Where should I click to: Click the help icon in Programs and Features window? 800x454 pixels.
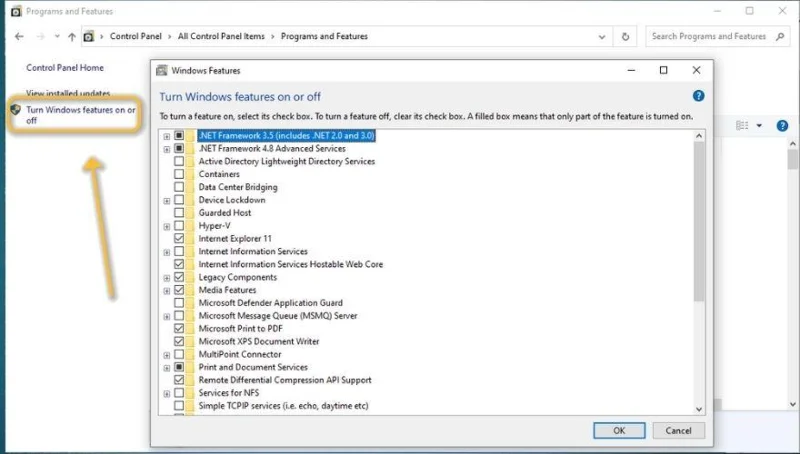pyautogui.click(x=782, y=125)
